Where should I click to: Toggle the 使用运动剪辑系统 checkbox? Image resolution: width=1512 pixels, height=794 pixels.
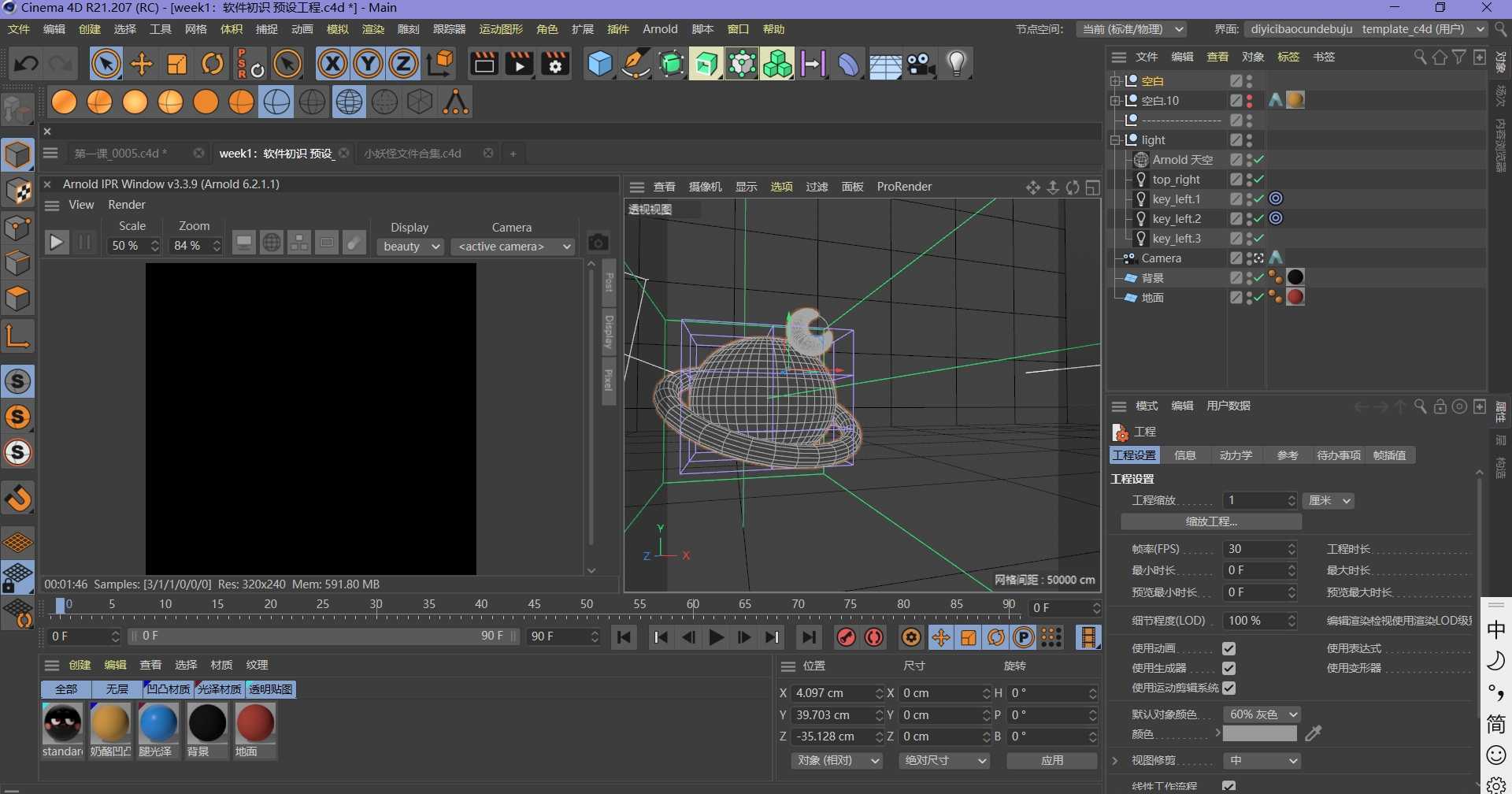coord(1228,688)
